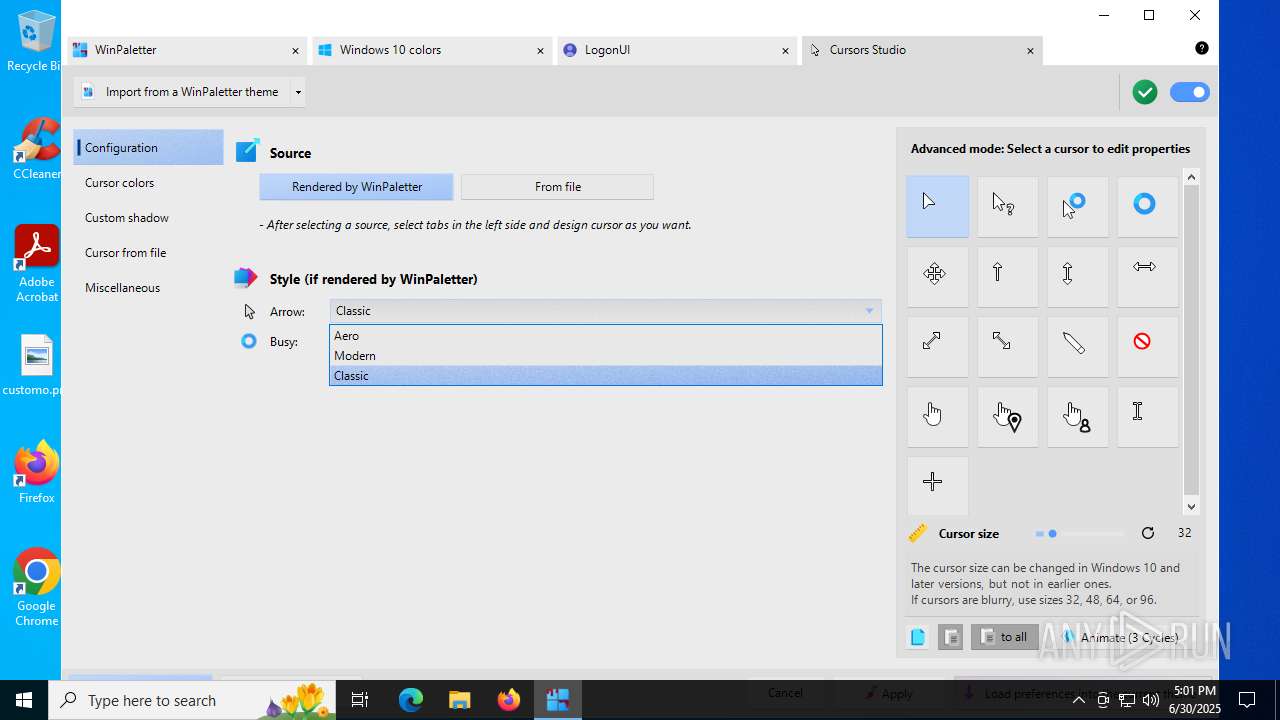Click the cursor size value 32
The width and height of the screenshot is (1280, 720).
click(x=1184, y=533)
